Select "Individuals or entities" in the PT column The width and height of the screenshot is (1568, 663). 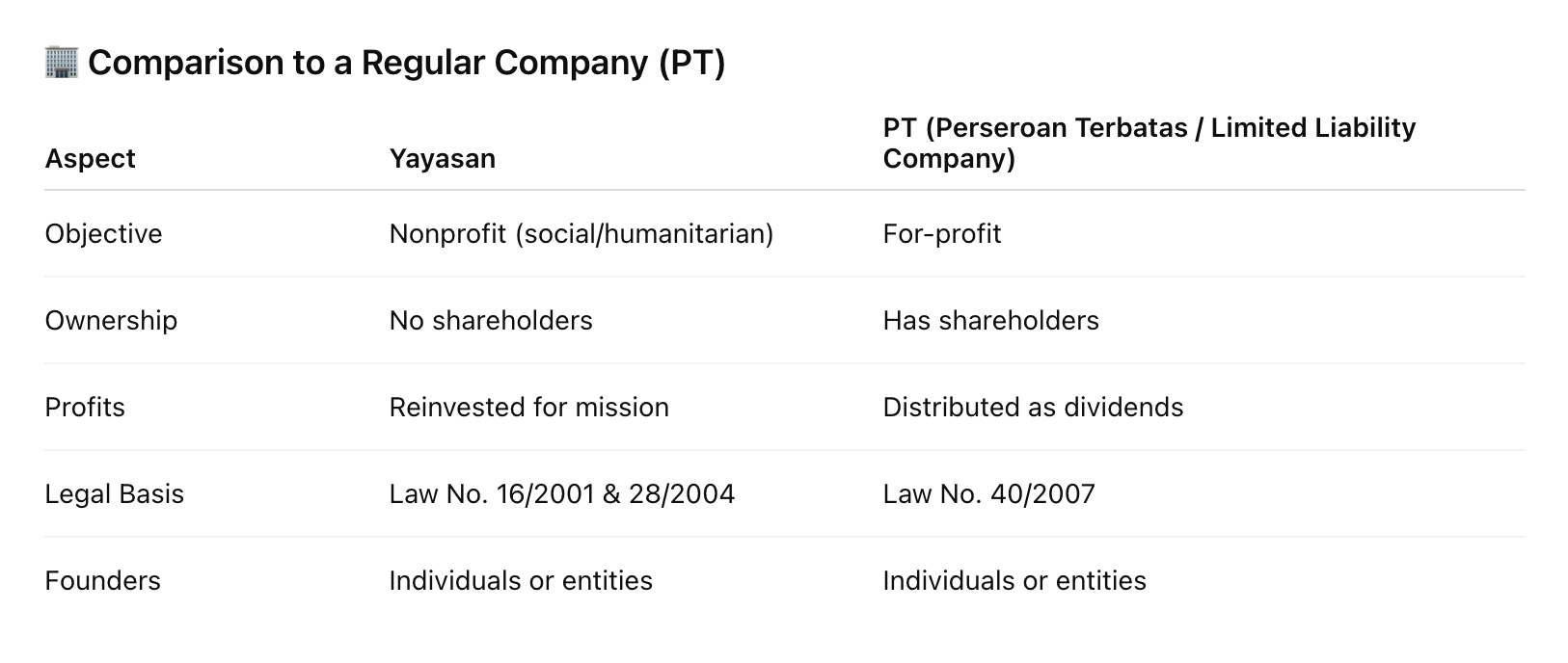1014,581
